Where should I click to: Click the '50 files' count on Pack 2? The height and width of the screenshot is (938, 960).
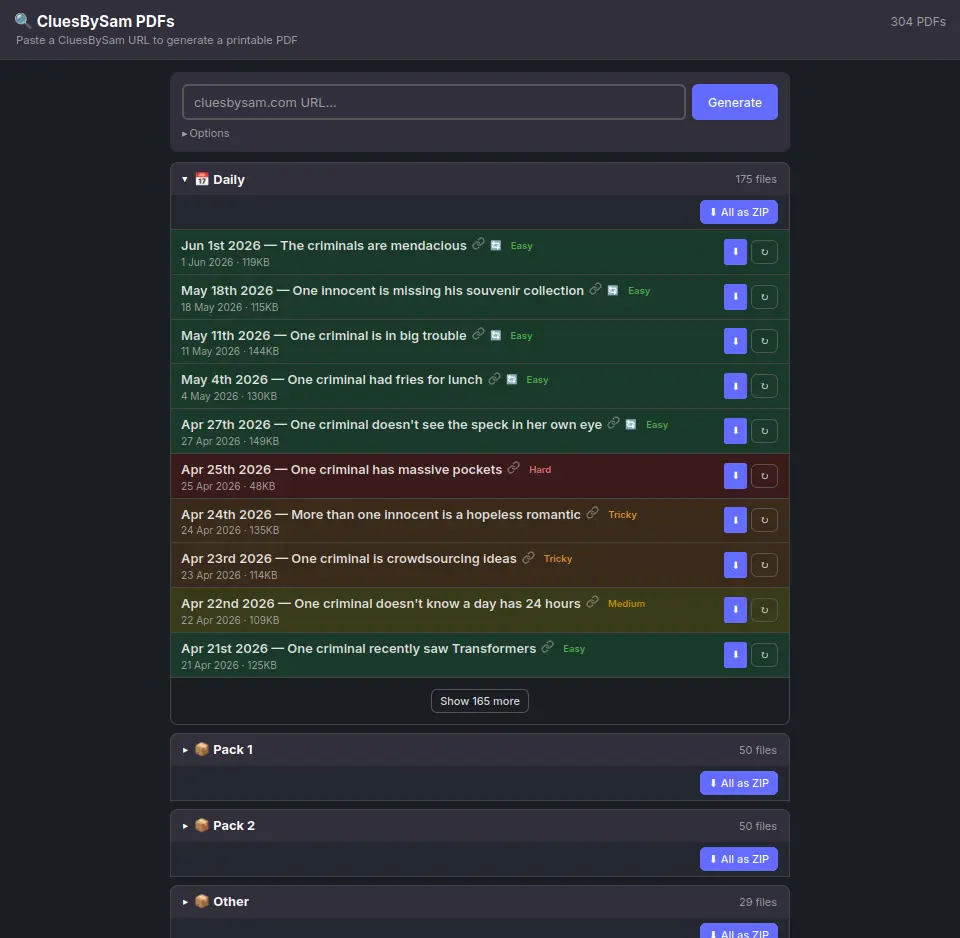757,826
